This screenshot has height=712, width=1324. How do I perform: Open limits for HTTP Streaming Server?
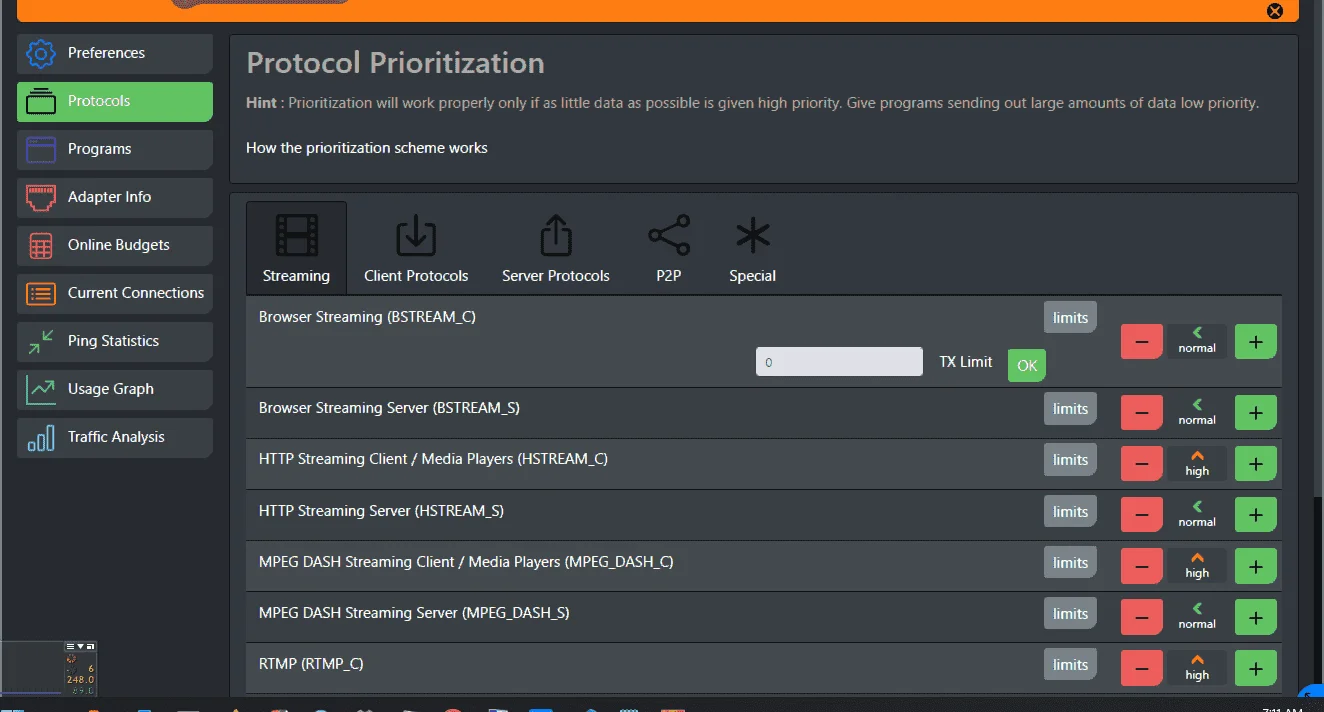(1070, 512)
